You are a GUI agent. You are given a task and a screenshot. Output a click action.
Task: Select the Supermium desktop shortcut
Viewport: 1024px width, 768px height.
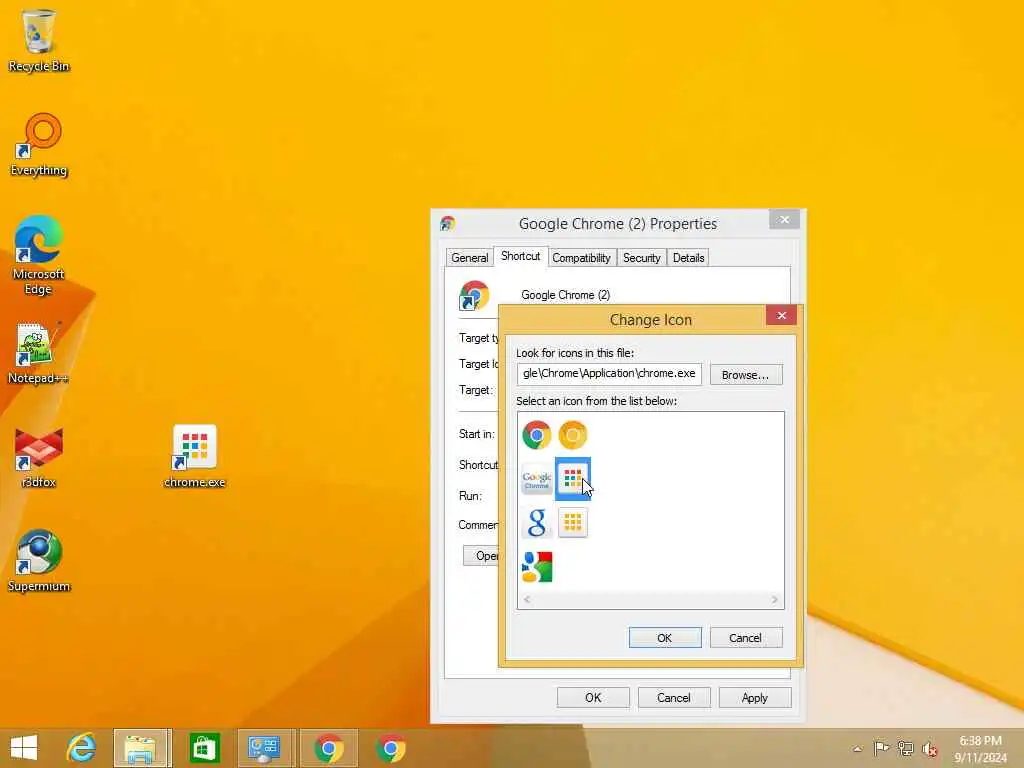[x=39, y=561]
